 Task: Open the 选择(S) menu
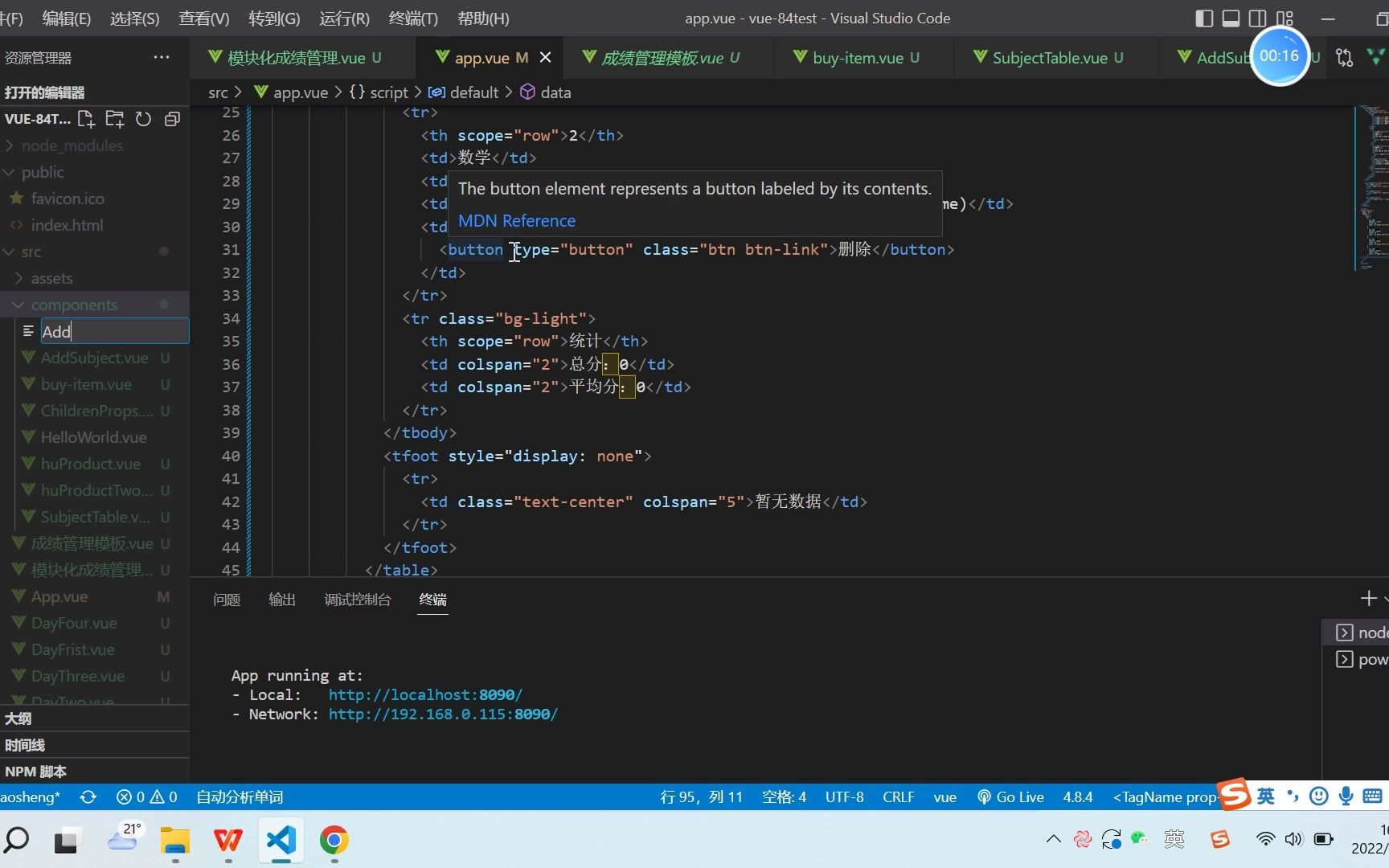135,18
